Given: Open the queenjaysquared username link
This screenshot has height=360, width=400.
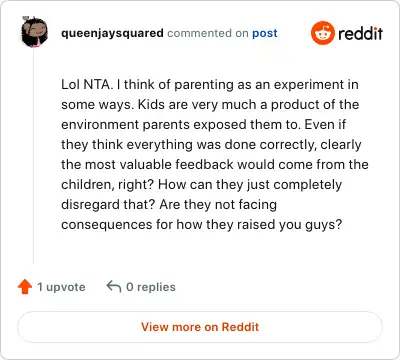Looking at the screenshot, I should tap(112, 33).
